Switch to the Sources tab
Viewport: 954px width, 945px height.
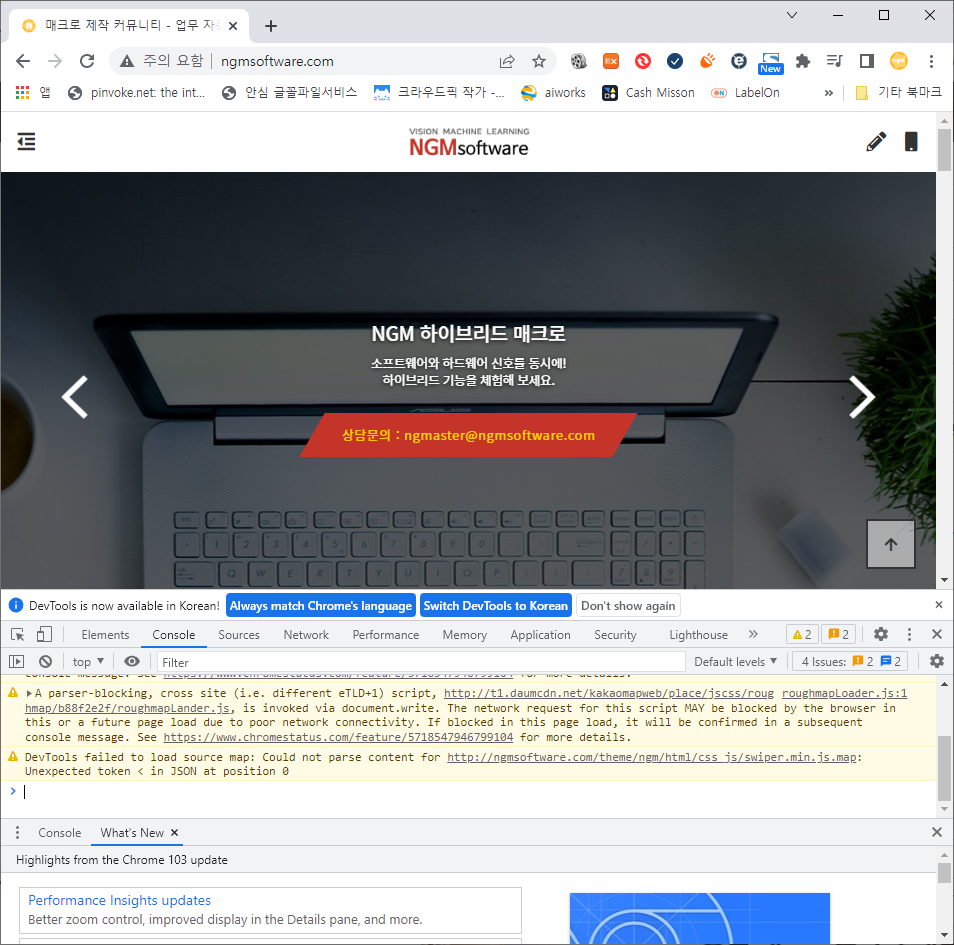pyautogui.click(x=239, y=635)
